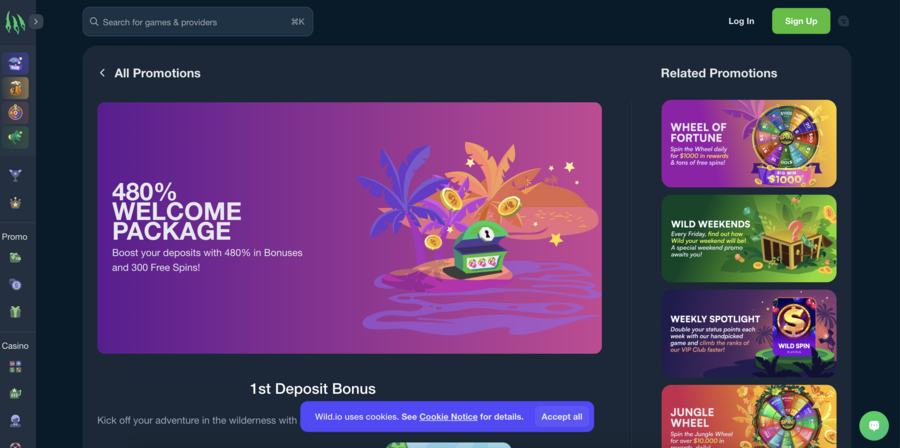Open live chat support bubble

pyautogui.click(x=874, y=426)
